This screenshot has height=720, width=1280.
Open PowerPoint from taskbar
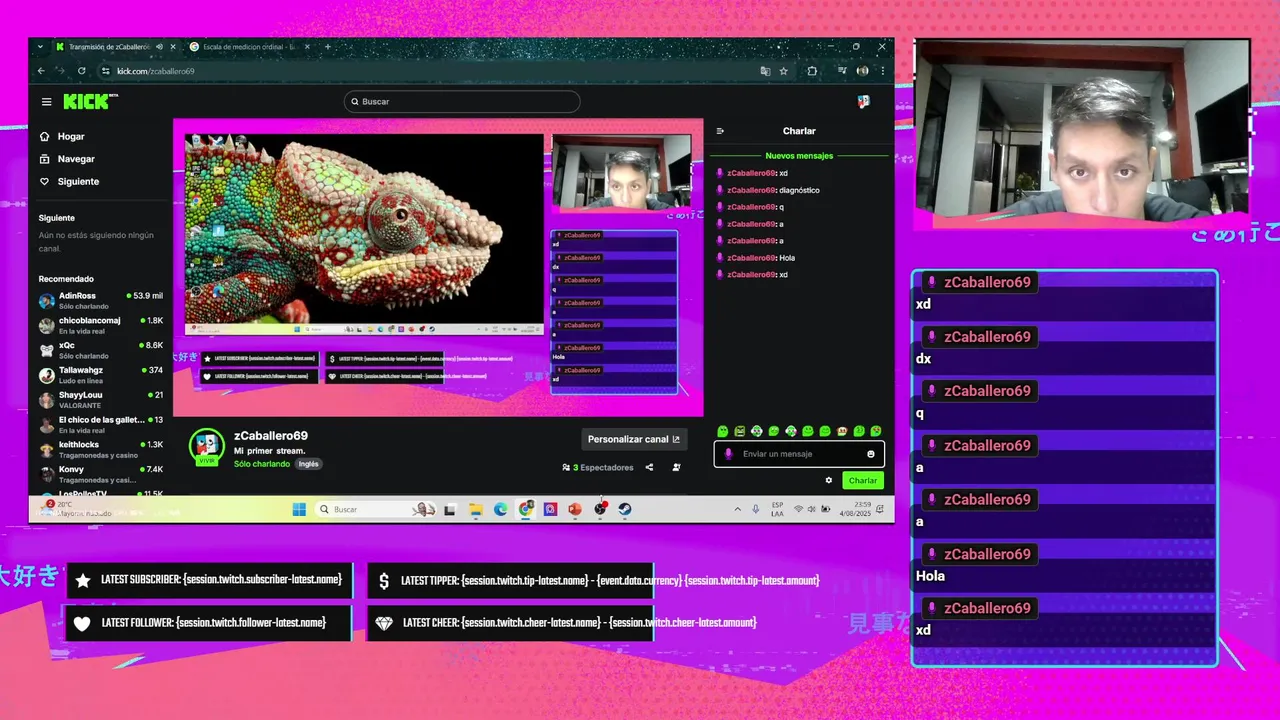(575, 509)
